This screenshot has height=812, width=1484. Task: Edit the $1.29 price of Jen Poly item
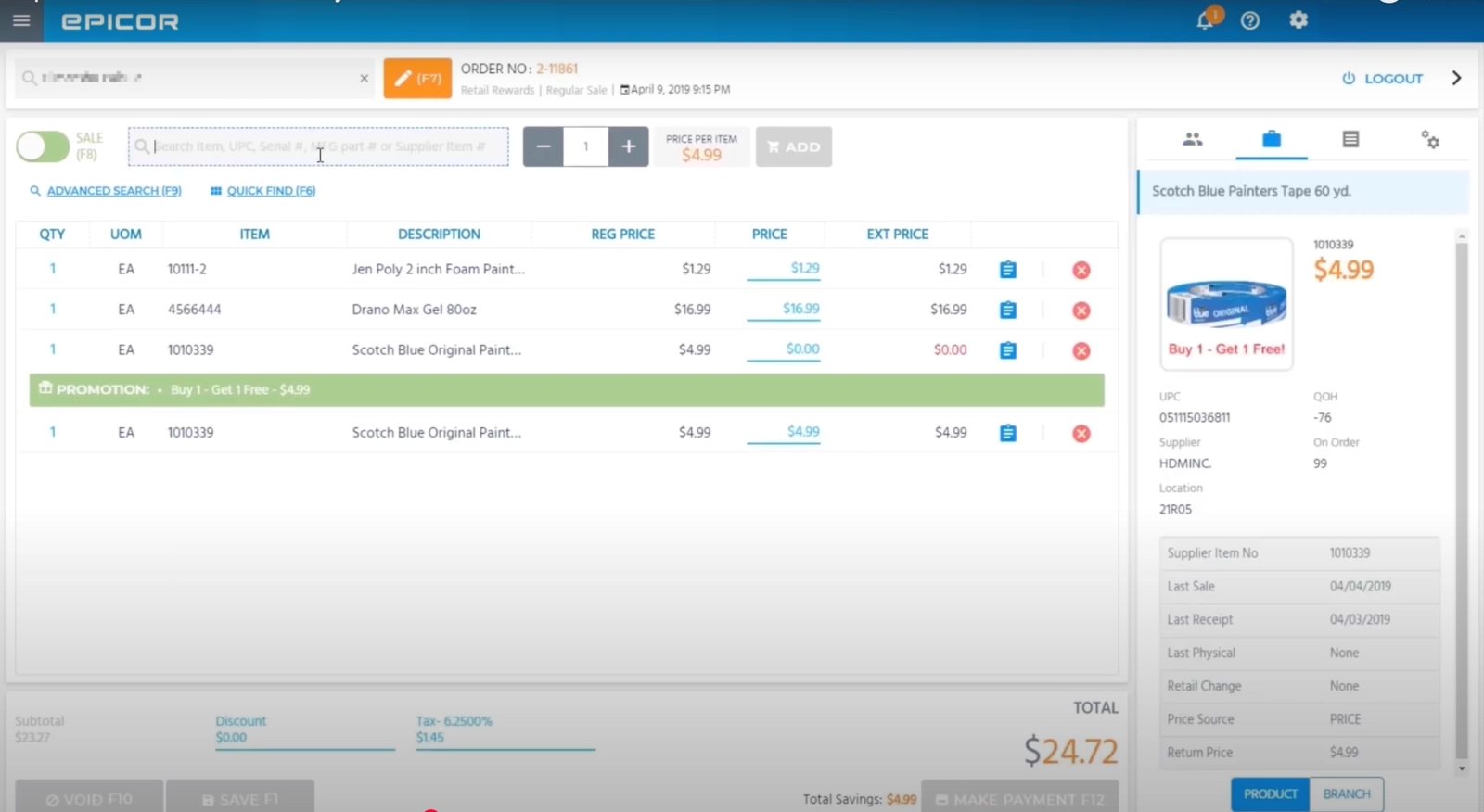click(784, 269)
